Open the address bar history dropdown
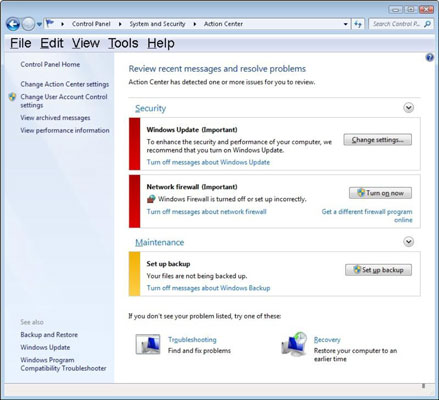The width and height of the screenshot is (439, 400). point(346,24)
